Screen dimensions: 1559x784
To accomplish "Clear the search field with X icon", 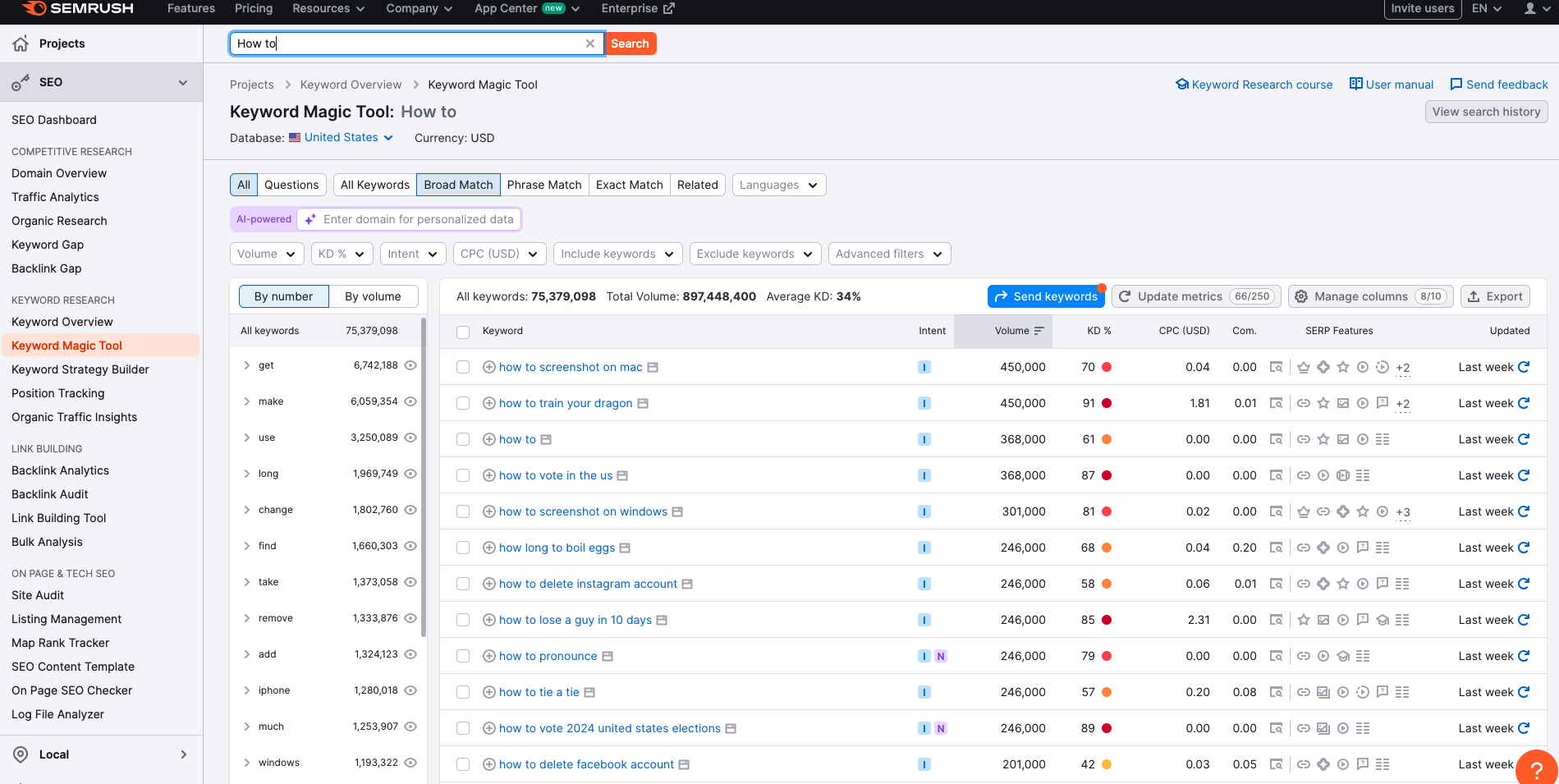I will click(589, 44).
